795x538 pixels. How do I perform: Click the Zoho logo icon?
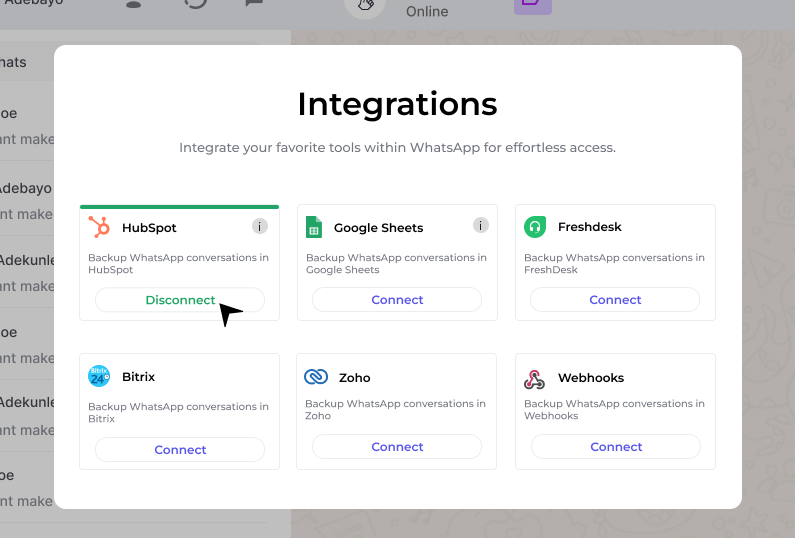[316, 377]
